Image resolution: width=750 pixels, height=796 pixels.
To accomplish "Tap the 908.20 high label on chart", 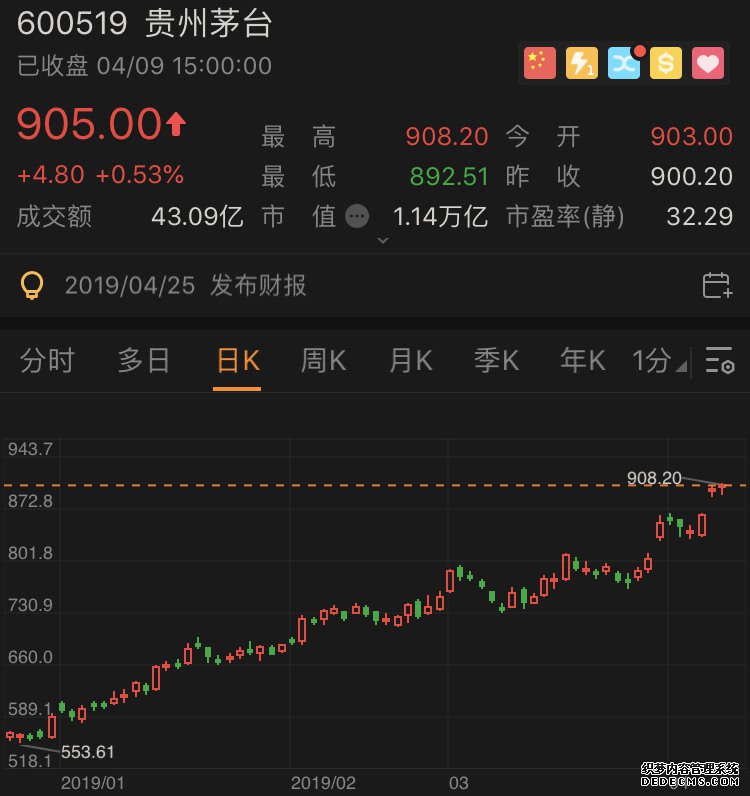I will tap(654, 478).
